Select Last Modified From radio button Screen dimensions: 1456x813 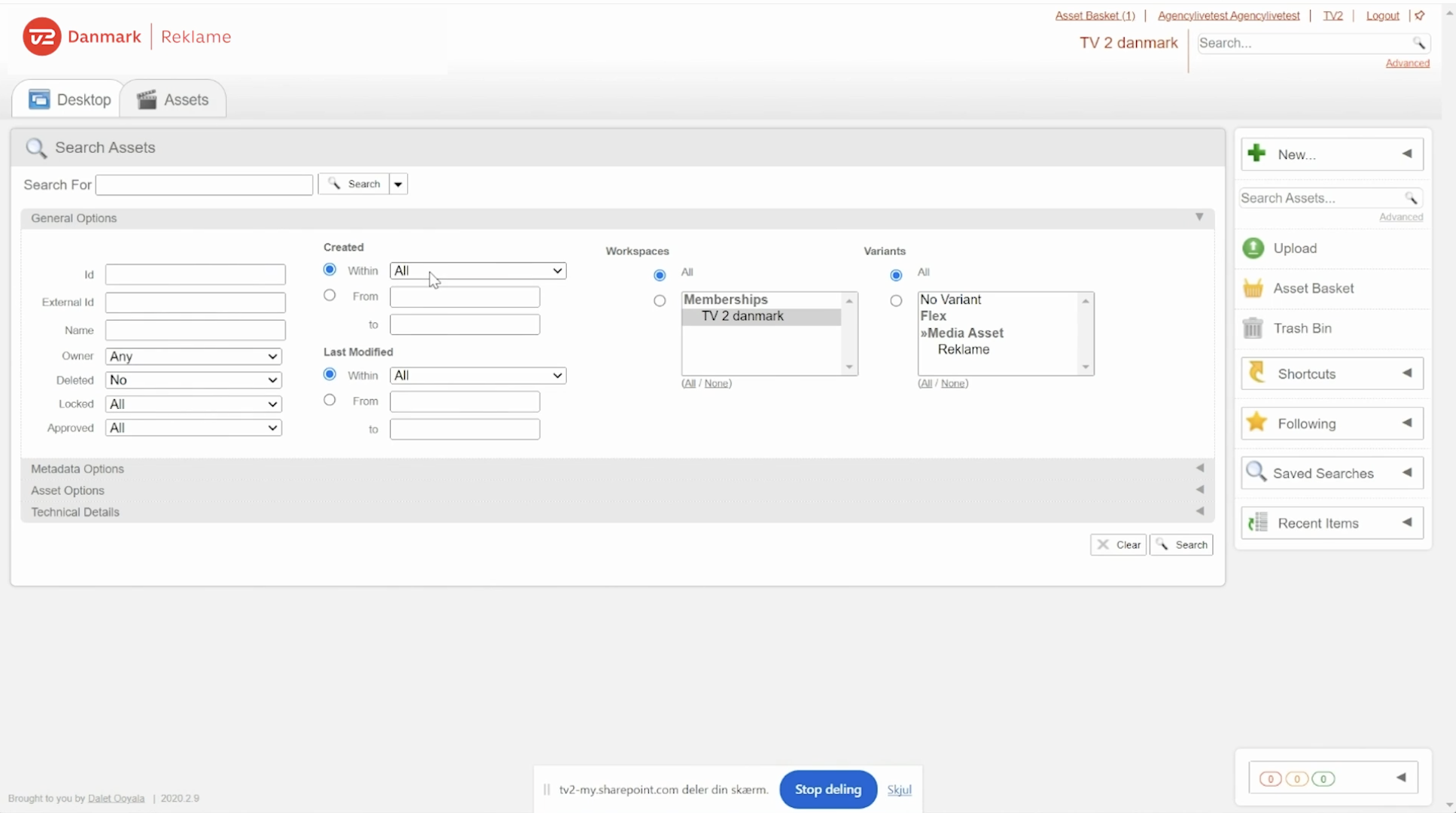[x=330, y=400]
